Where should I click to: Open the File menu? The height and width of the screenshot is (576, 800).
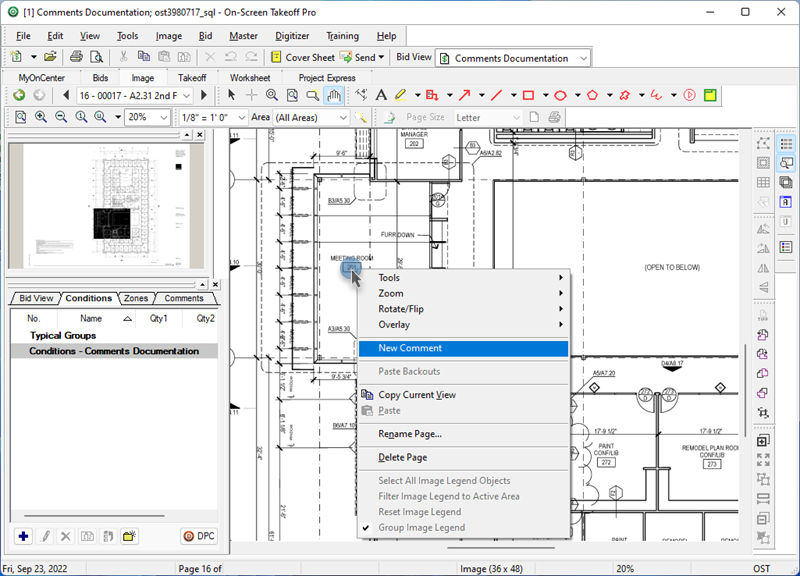pyautogui.click(x=23, y=36)
